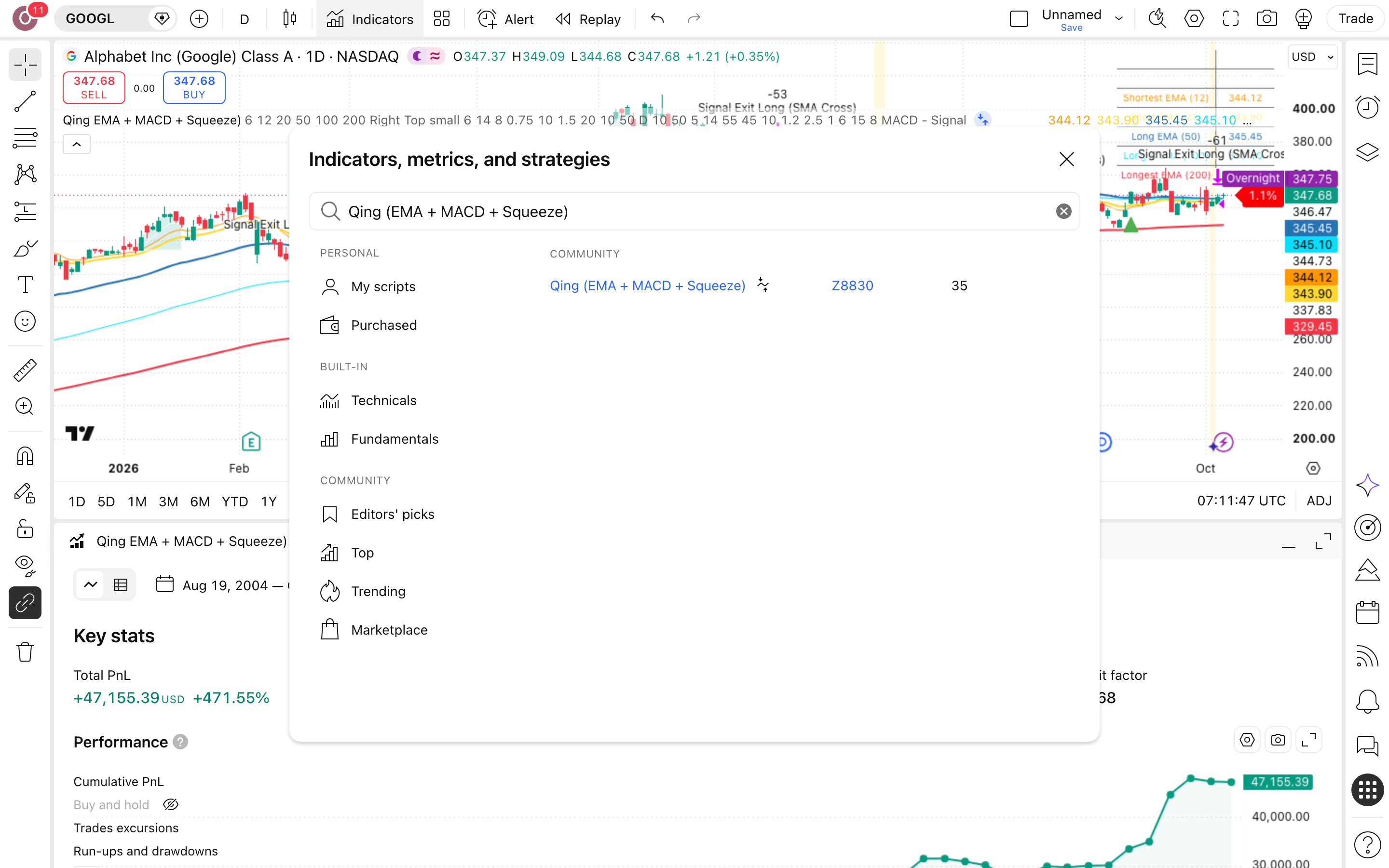This screenshot has height=868, width=1389.
Task: Select the Measure ruler tool
Action: (x=25, y=370)
